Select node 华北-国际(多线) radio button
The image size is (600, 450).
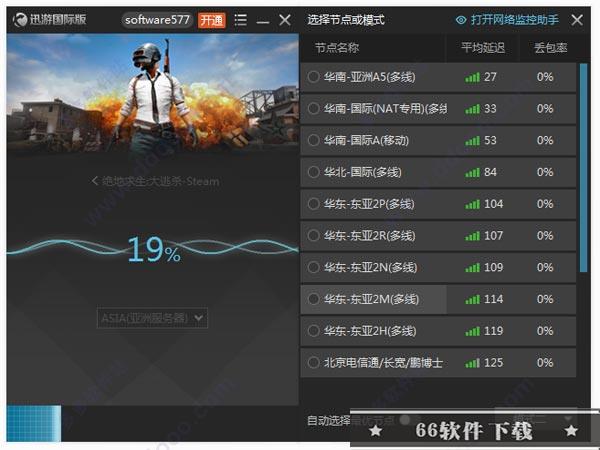[x=313, y=172]
